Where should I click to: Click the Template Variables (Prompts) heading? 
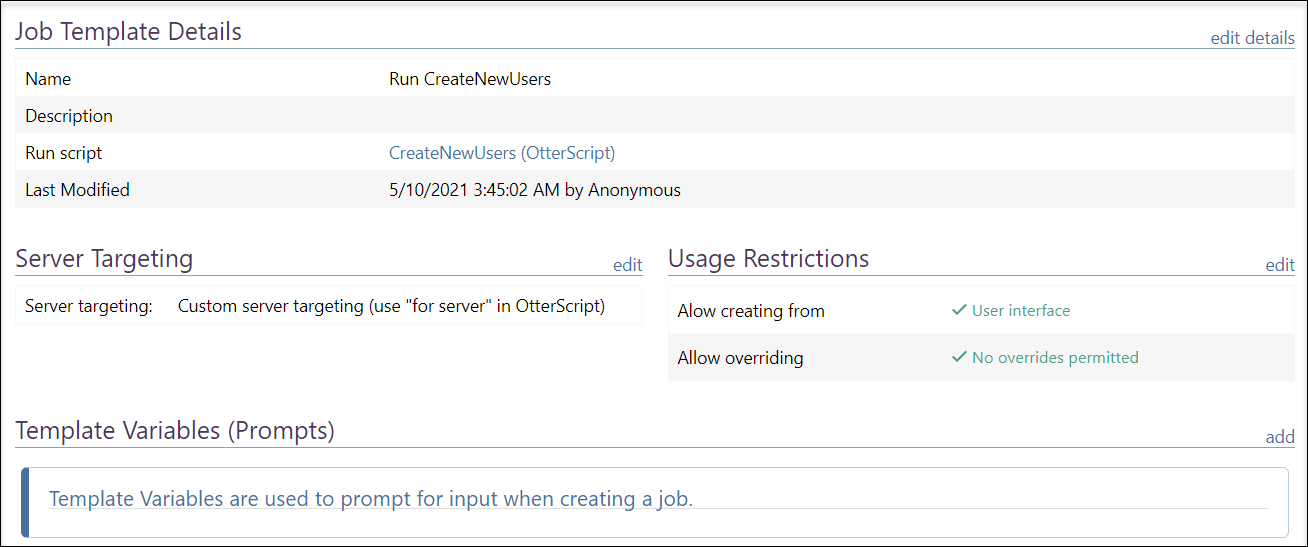(x=175, y=431)
